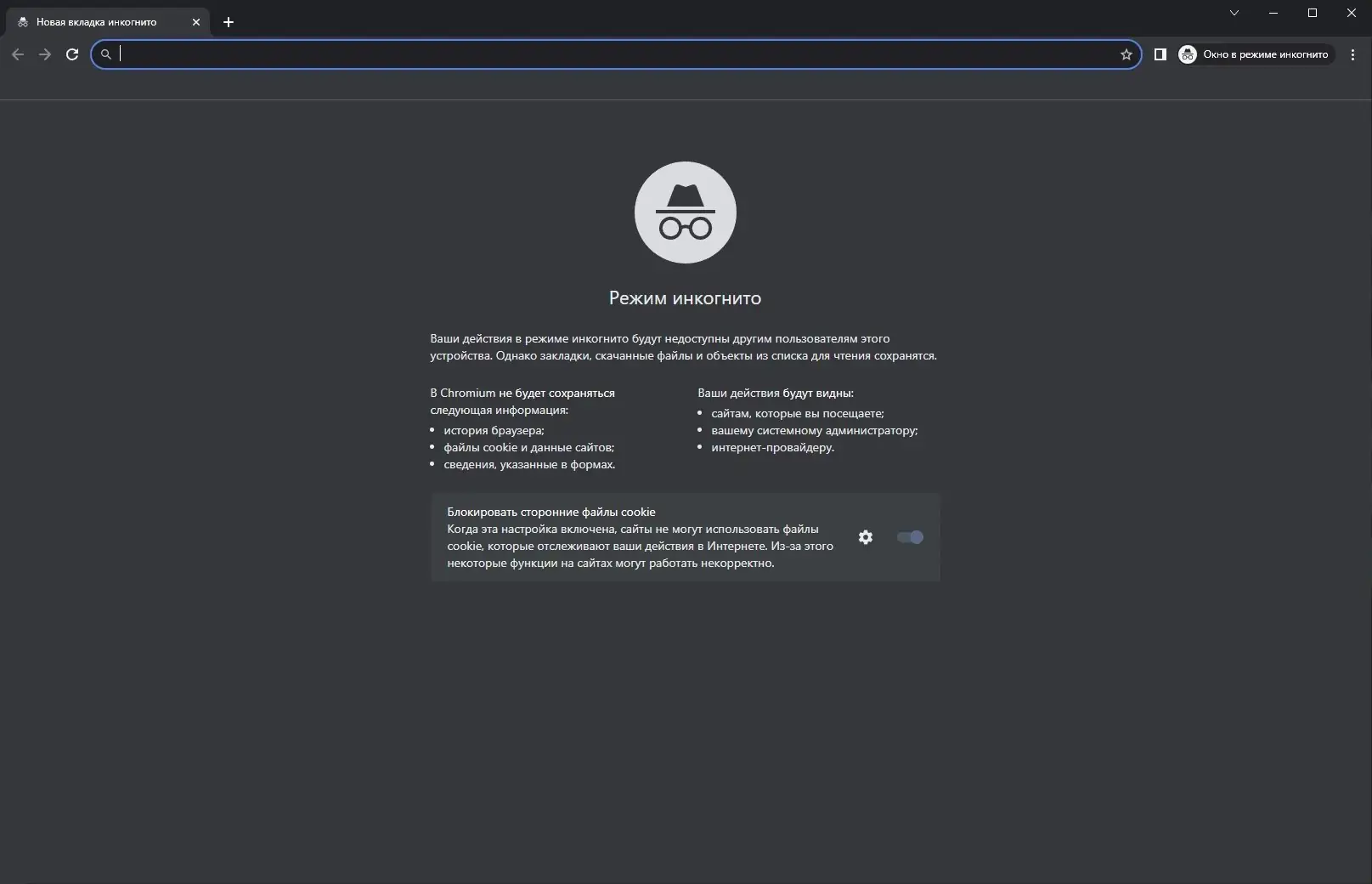This screenshot has height=884, width=1372.
Task: Focus the address bar input field
Action: tap(618, 54)
